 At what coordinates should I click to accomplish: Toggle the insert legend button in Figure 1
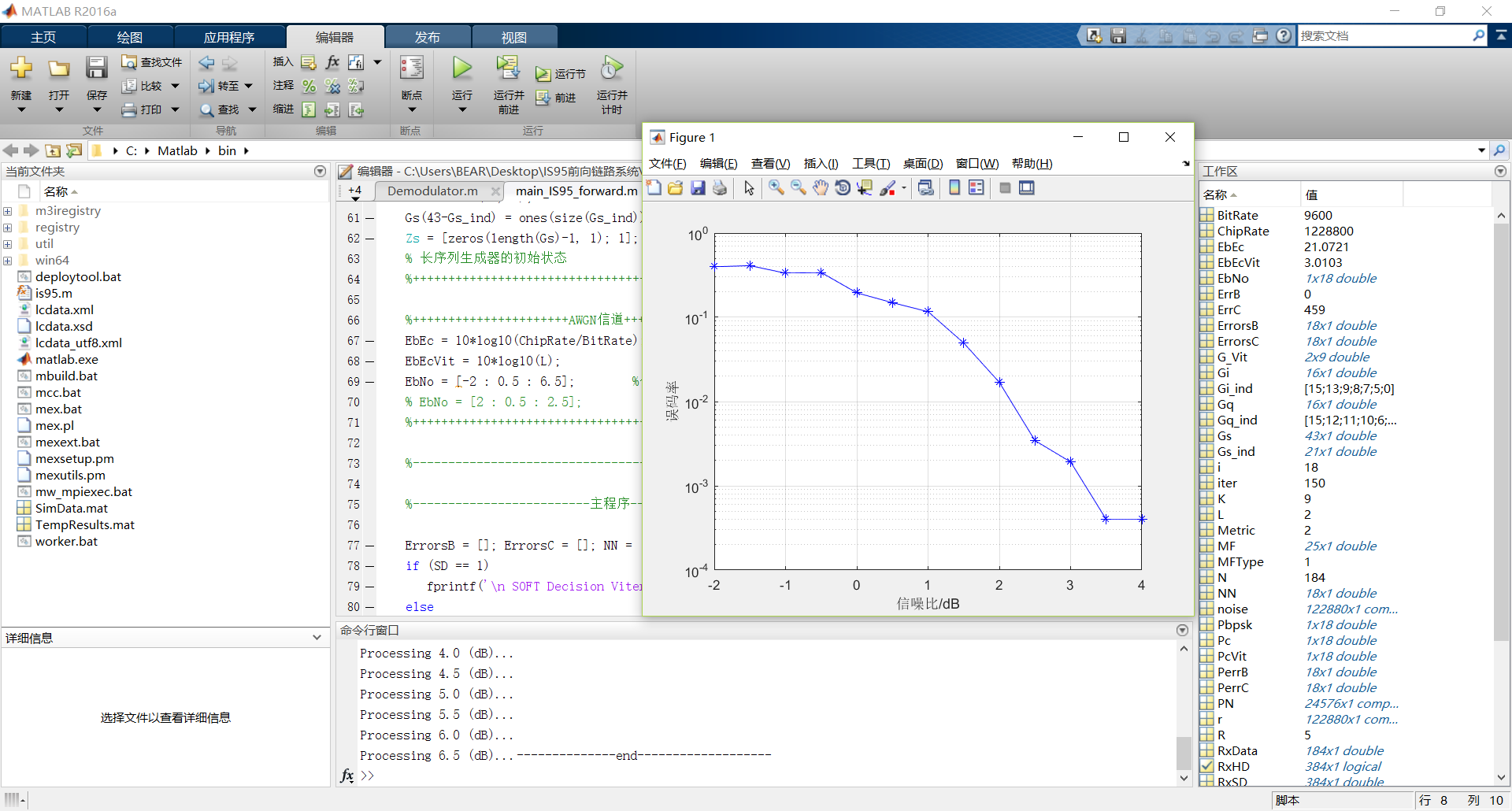[976, 188]
